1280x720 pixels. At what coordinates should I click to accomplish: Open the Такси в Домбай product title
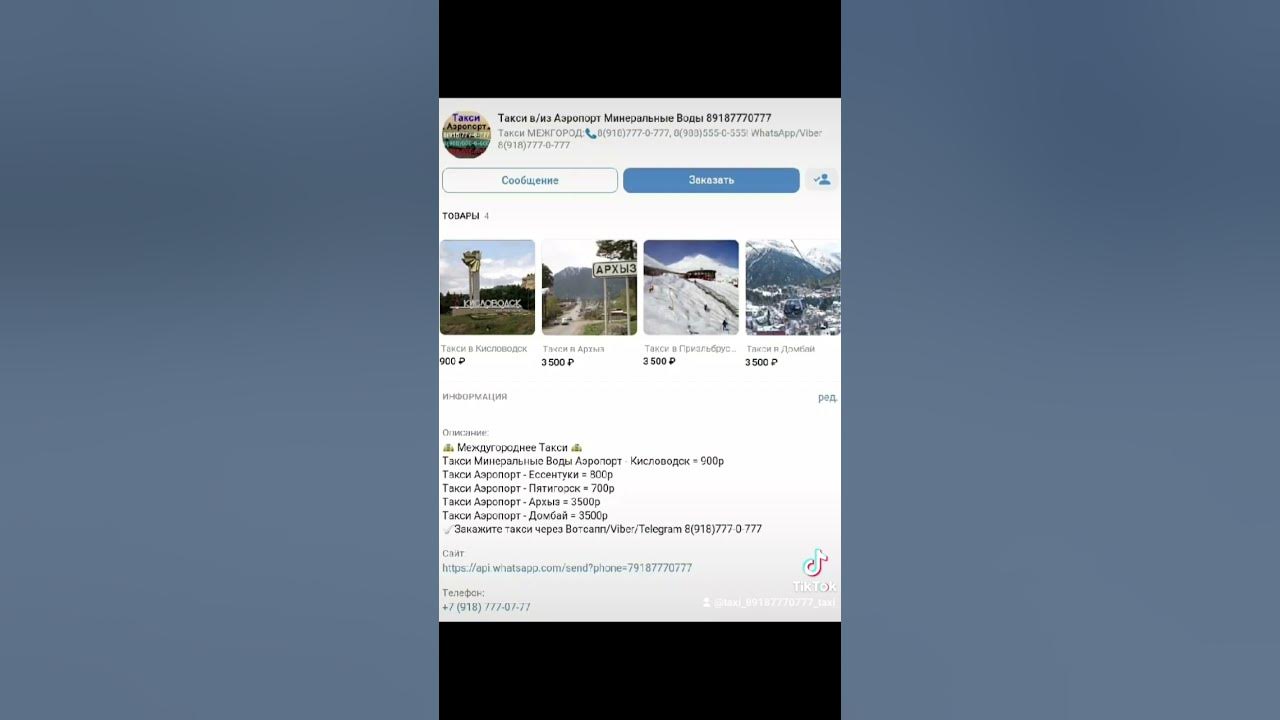[x=781, y=349]
